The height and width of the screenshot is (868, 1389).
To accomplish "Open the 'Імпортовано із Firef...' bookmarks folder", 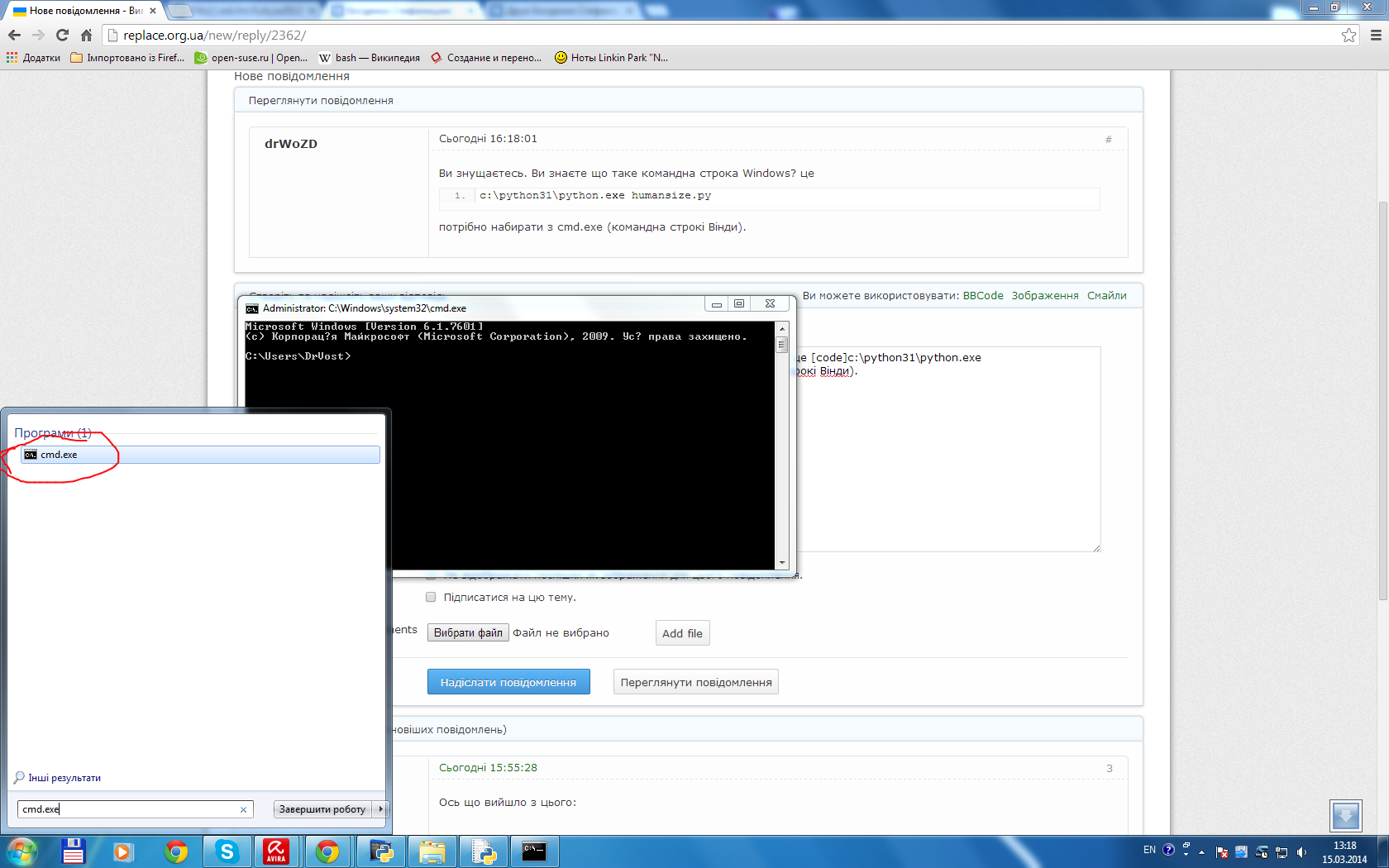I will [x=127, y=58].
